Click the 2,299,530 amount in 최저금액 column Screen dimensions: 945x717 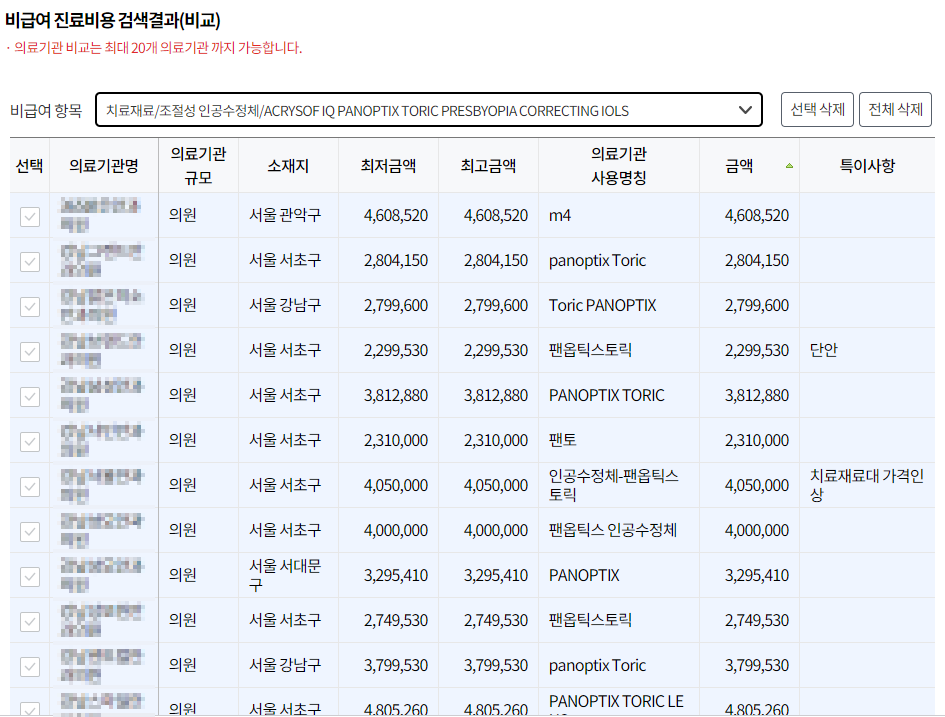pyautogui.click(x=395, y=350)
